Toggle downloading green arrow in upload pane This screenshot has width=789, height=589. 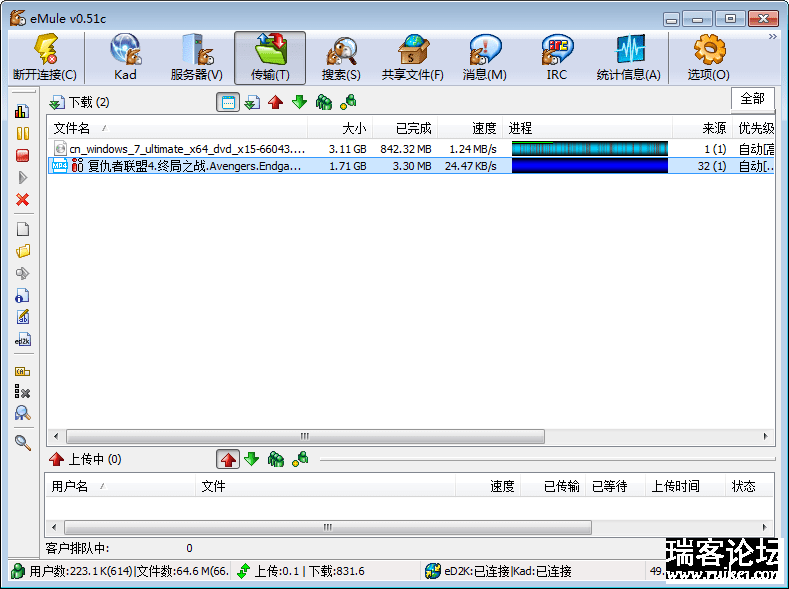click(x=252, y=459)
